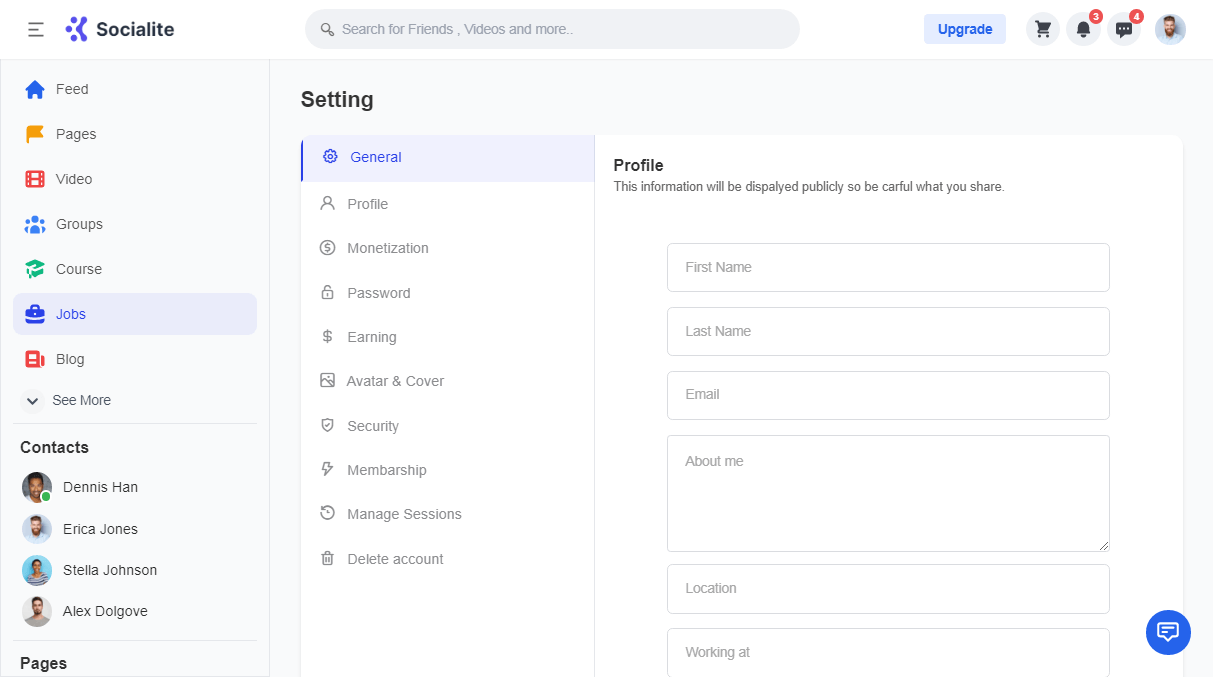
Task: Go to Delete account tab
Action: pyautogui.click(x=394, y=559)
